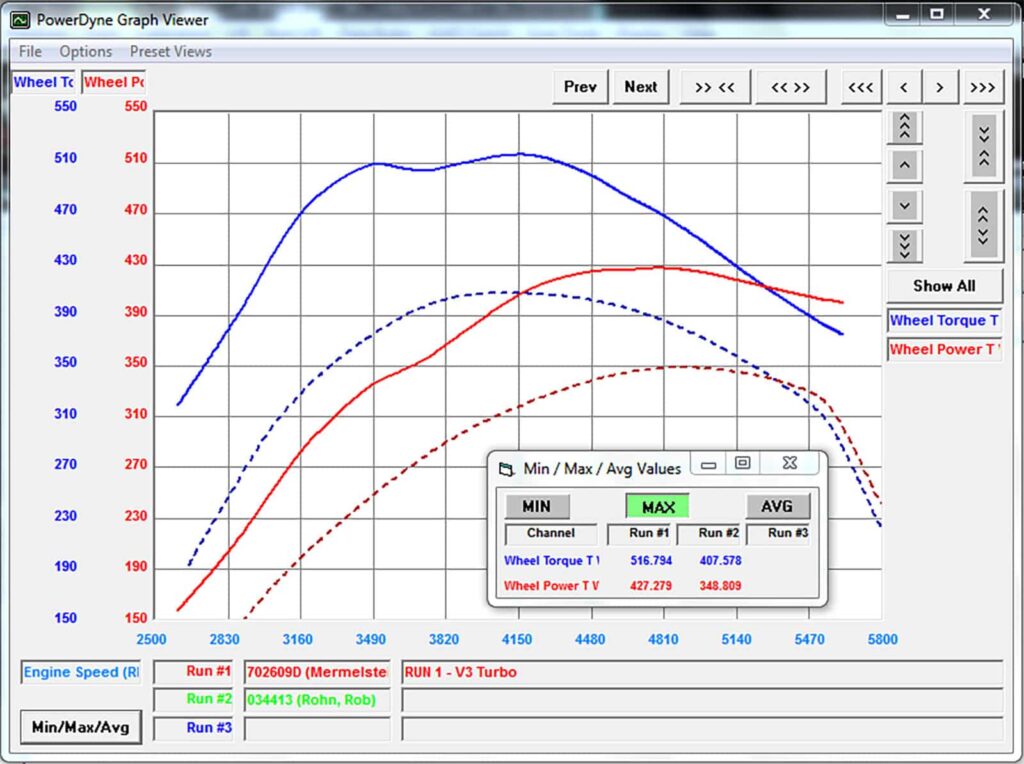1024x764 pixels.
Task: Open the Options menu
Action: [x=86, y=52]
